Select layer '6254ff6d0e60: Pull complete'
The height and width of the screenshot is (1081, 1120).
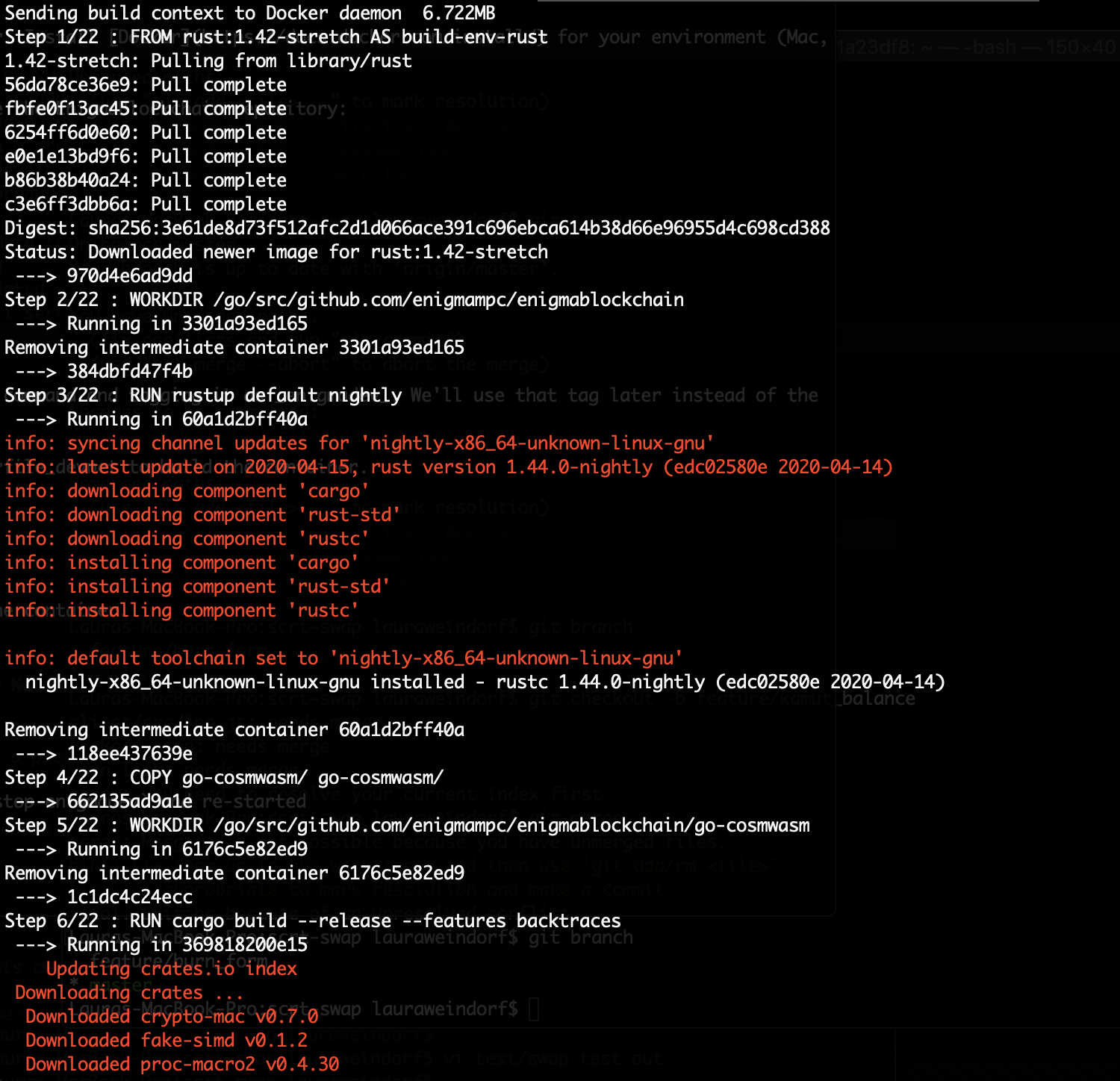pyautogui.click(x=146, y=133)
